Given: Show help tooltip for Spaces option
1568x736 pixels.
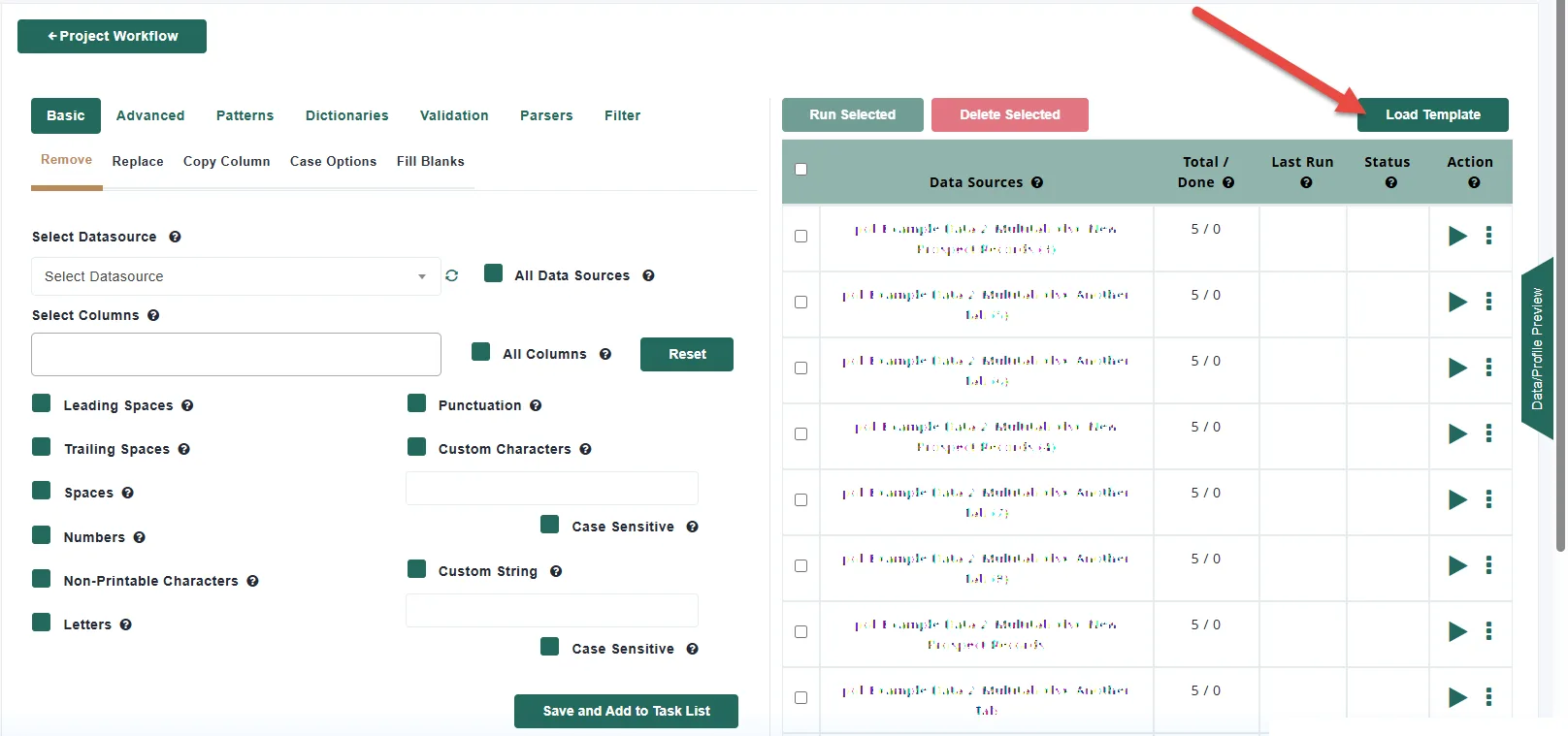Looking at the screenshot, I should click(x=128, y=493).
